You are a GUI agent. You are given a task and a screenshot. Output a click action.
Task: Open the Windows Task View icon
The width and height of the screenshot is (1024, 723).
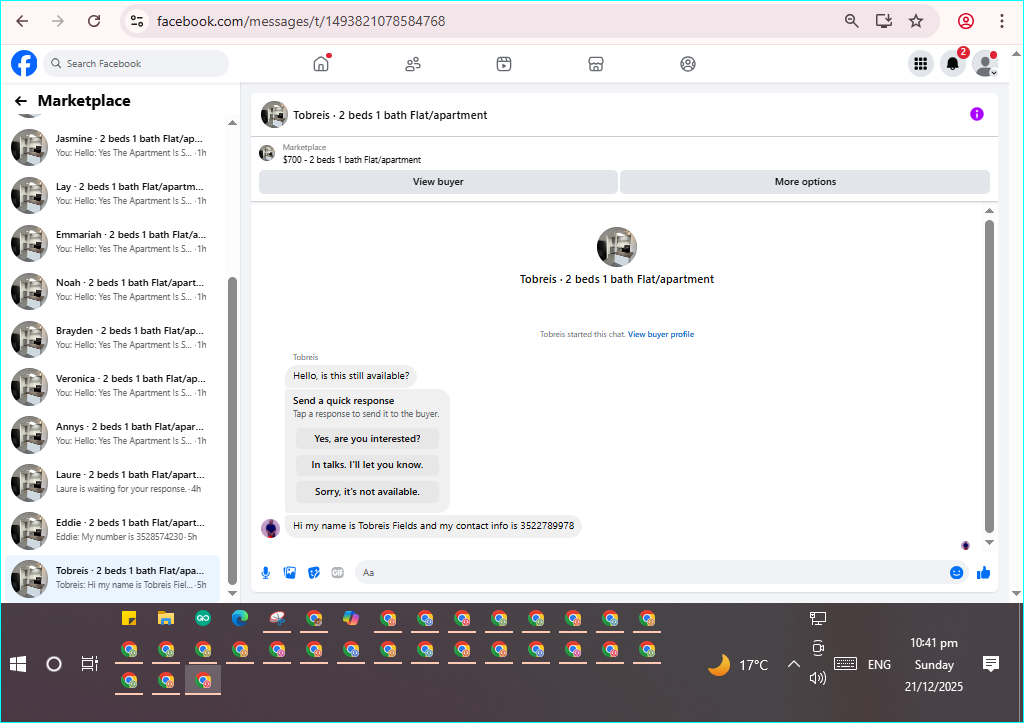89,664
